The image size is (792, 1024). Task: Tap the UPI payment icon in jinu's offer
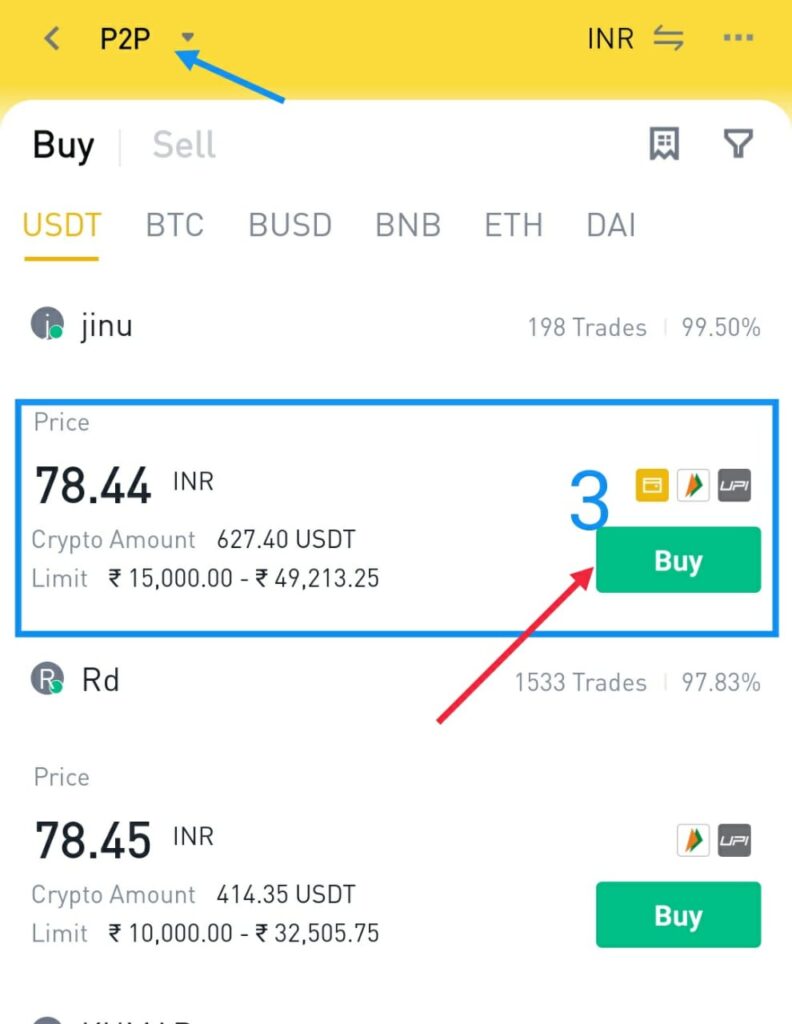[x=735, y=485]
